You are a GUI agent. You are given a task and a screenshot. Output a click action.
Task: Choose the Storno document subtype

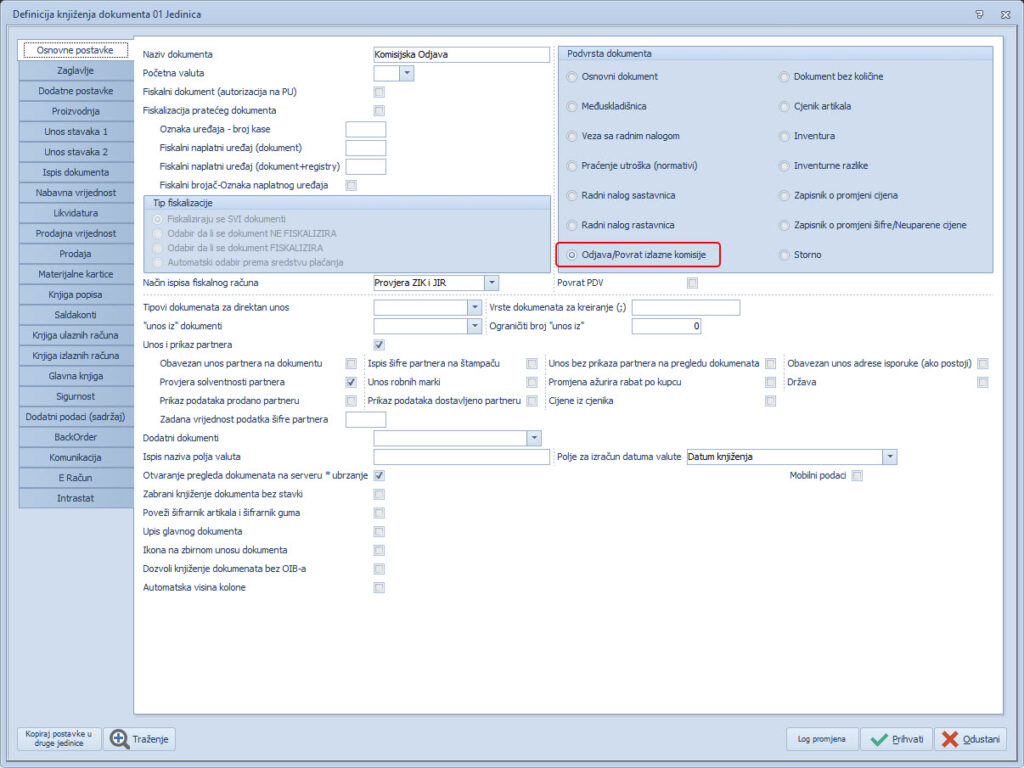pos(785,255)
